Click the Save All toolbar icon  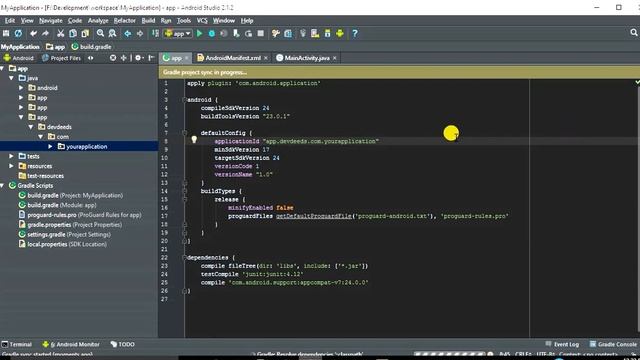click(6, 33)
